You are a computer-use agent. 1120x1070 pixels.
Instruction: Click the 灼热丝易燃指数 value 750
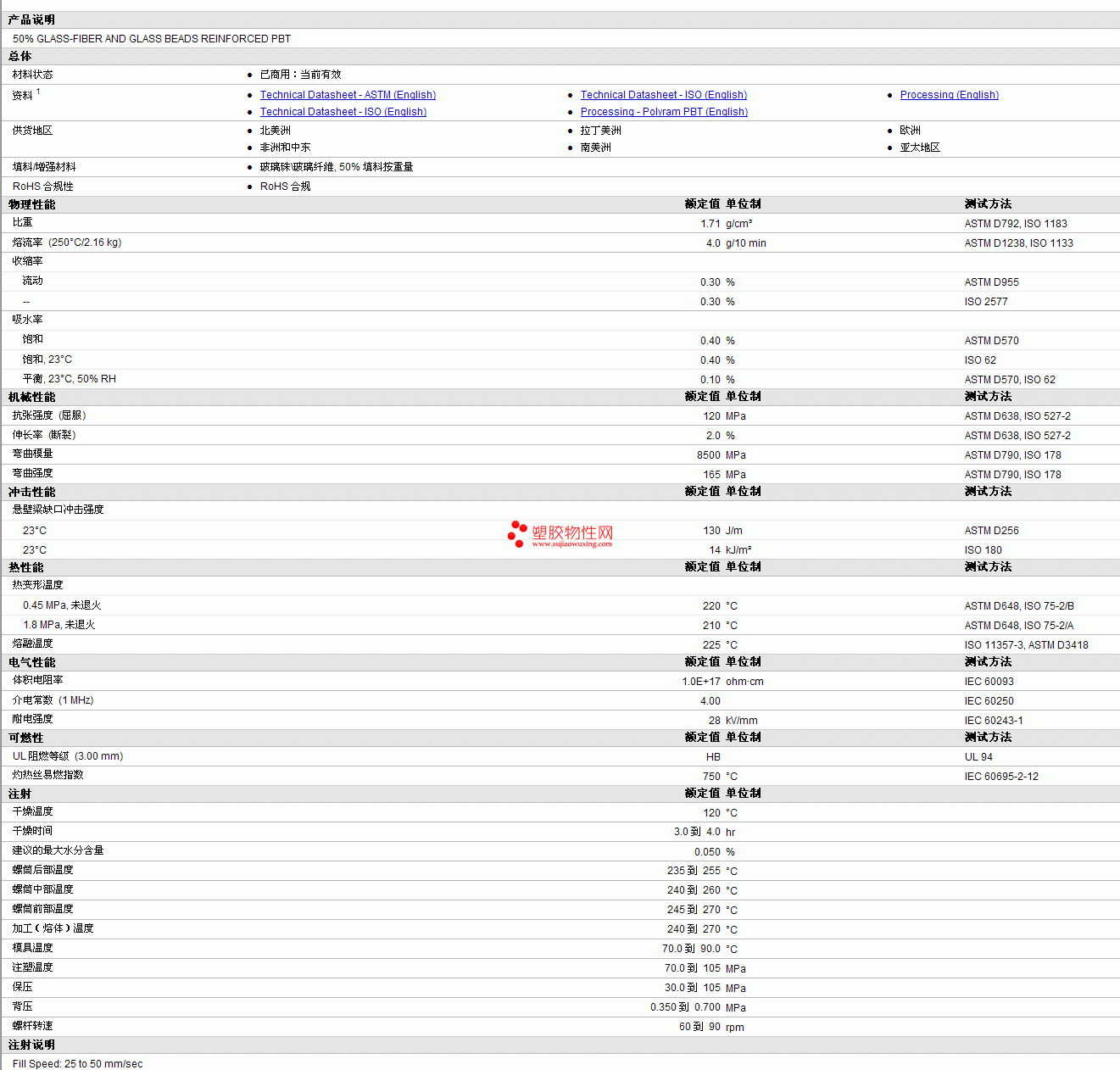click(x=712, y=777)
